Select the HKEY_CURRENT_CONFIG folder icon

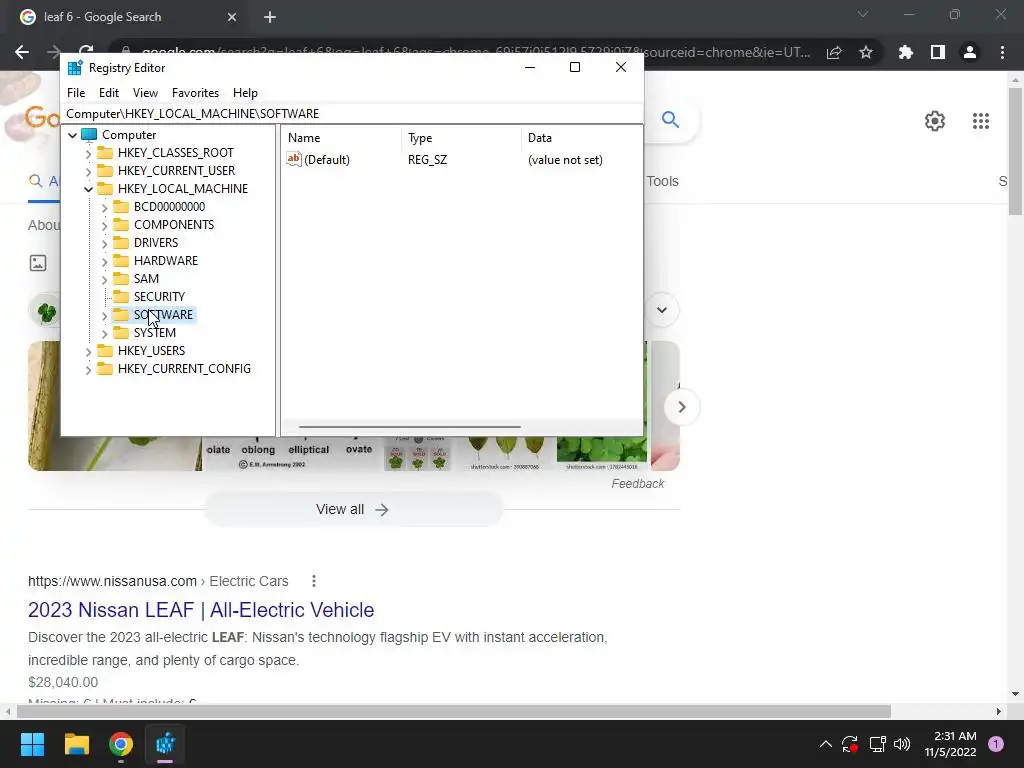point(104,368)
